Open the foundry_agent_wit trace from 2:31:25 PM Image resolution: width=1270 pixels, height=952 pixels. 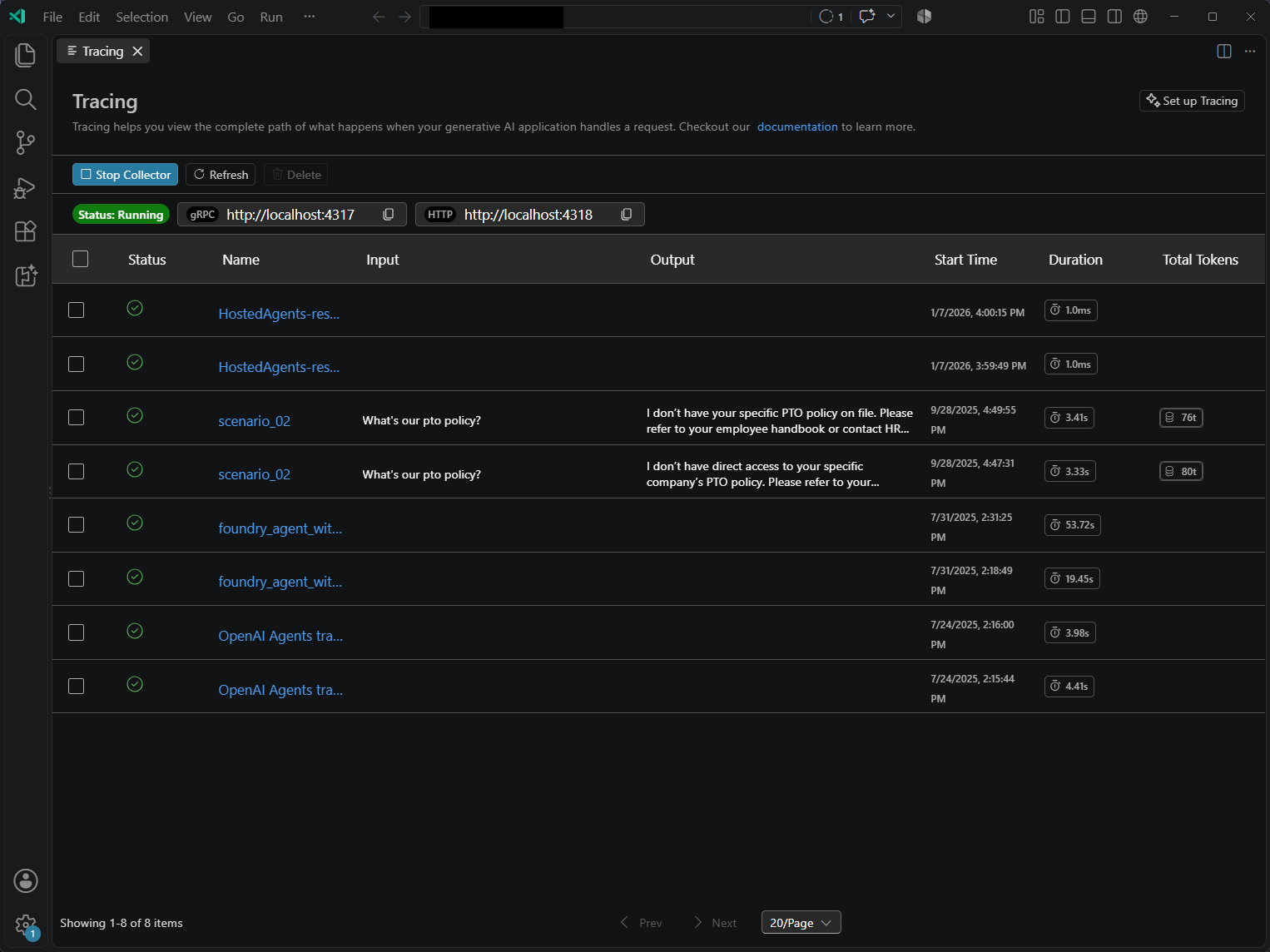coord(280,528)
